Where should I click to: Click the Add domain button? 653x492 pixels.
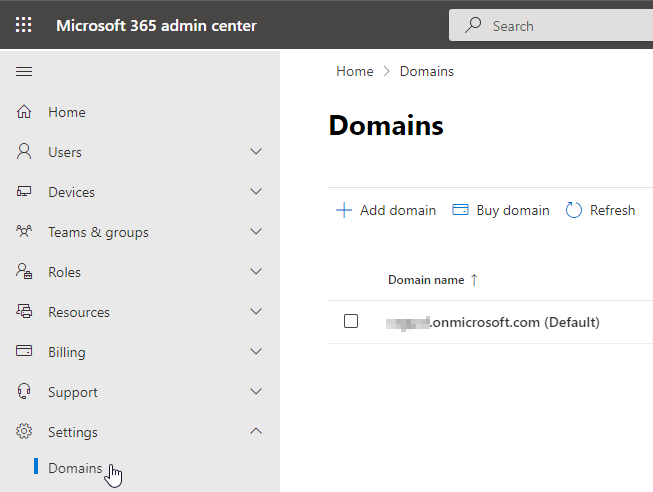tap(386, 210)
